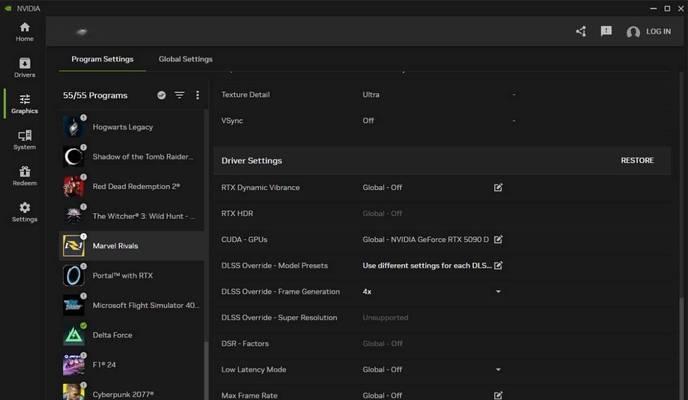Click the 55/55 Programs heading
The height and width of the screenshot is (400, 688).
point(95,95)
